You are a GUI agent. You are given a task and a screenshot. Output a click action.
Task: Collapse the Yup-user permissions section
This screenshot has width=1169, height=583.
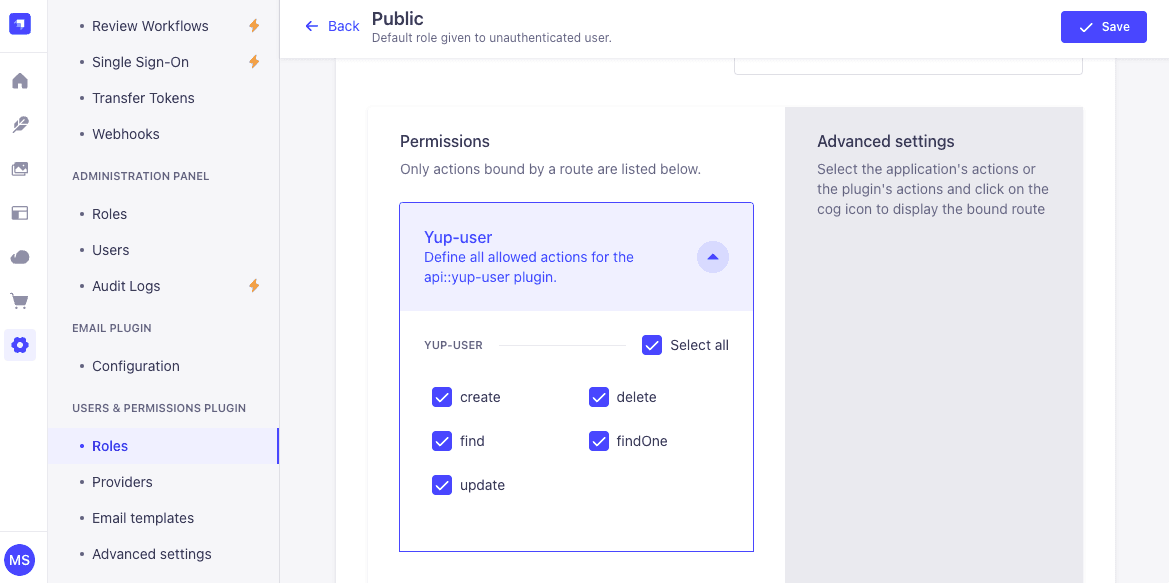[x=712, y=257]
